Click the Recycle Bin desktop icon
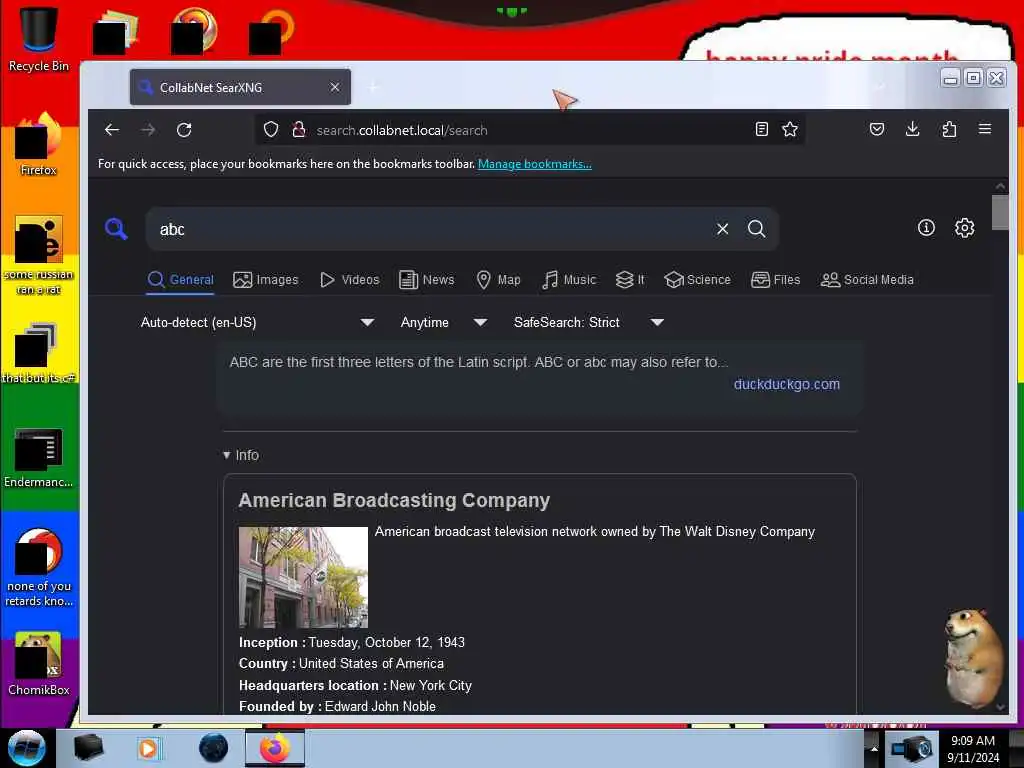 click(x=39, y=39)
